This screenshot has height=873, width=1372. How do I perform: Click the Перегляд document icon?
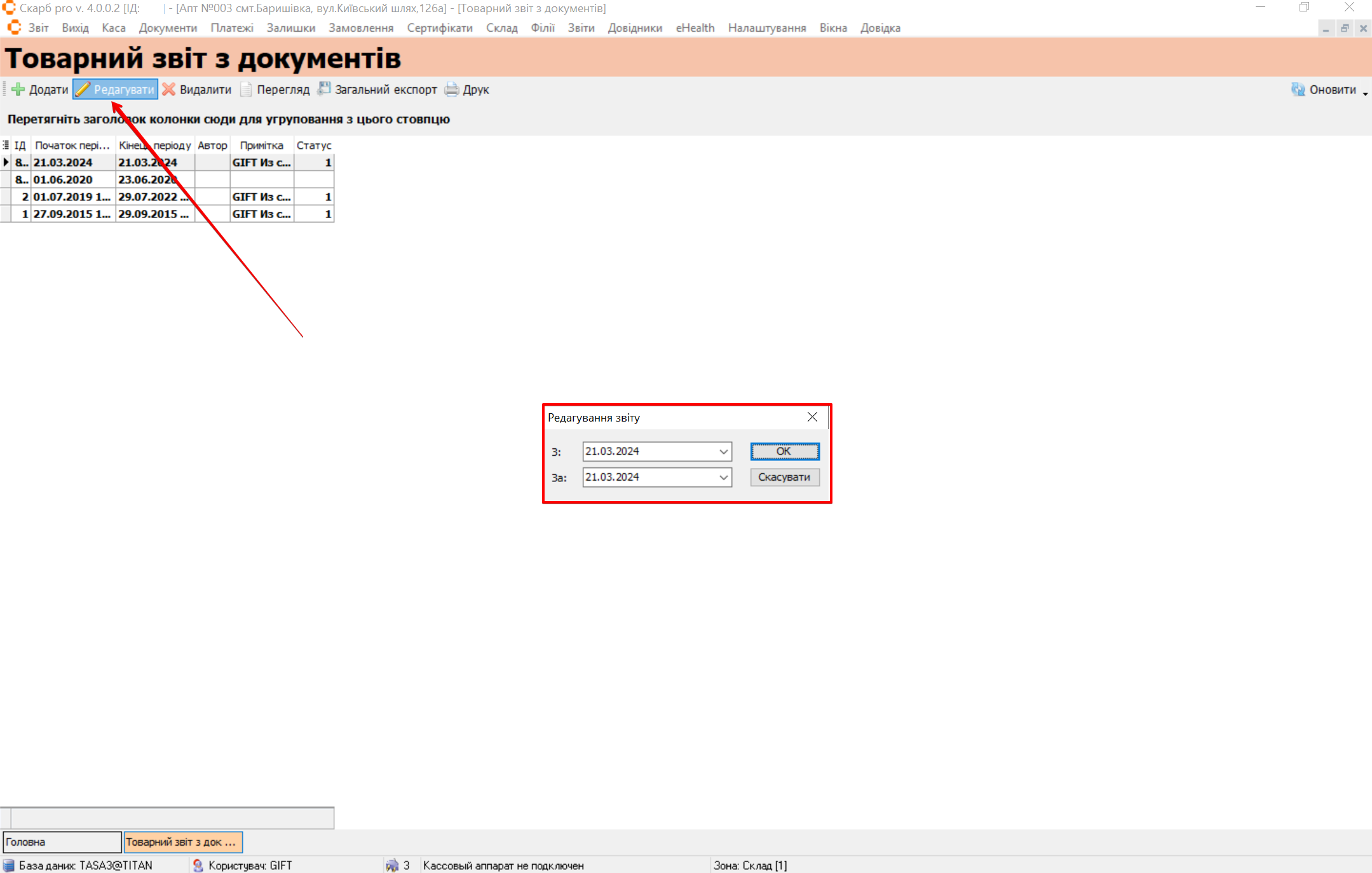(x=247, y=90)
